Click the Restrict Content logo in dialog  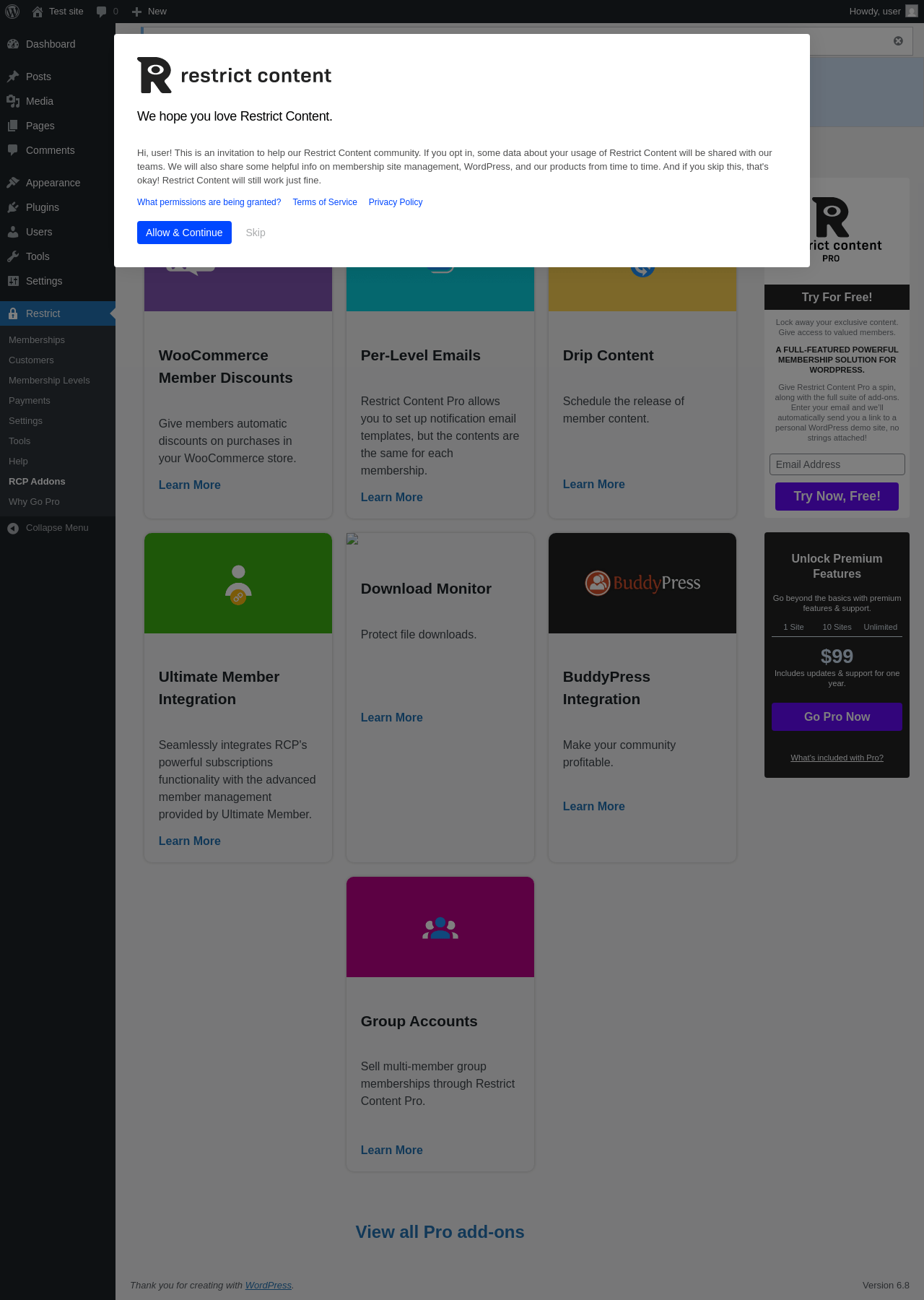click(x=235, y=75)
